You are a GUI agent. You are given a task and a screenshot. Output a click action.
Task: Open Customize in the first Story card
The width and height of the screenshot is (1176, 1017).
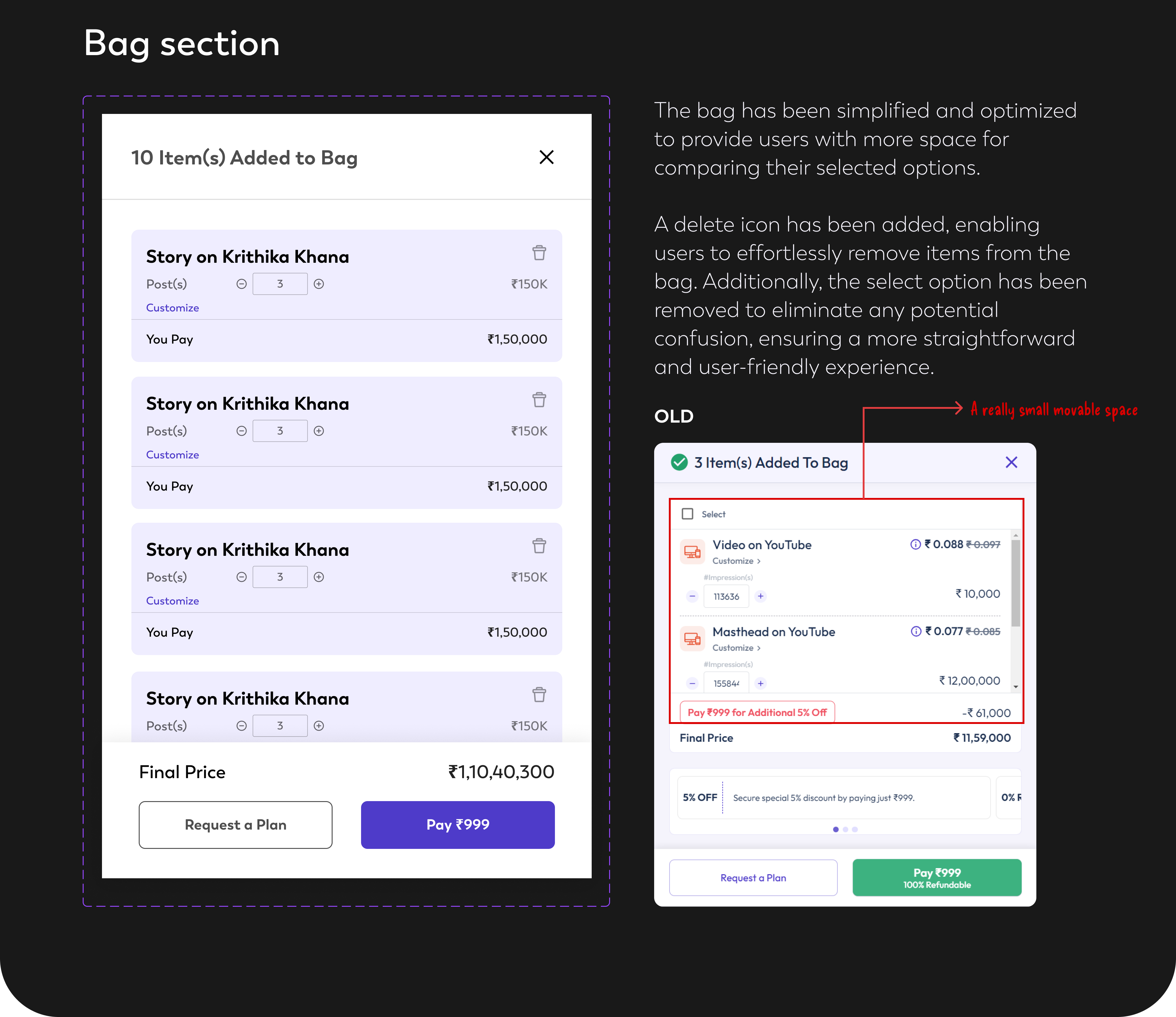(x=172, y=307)
